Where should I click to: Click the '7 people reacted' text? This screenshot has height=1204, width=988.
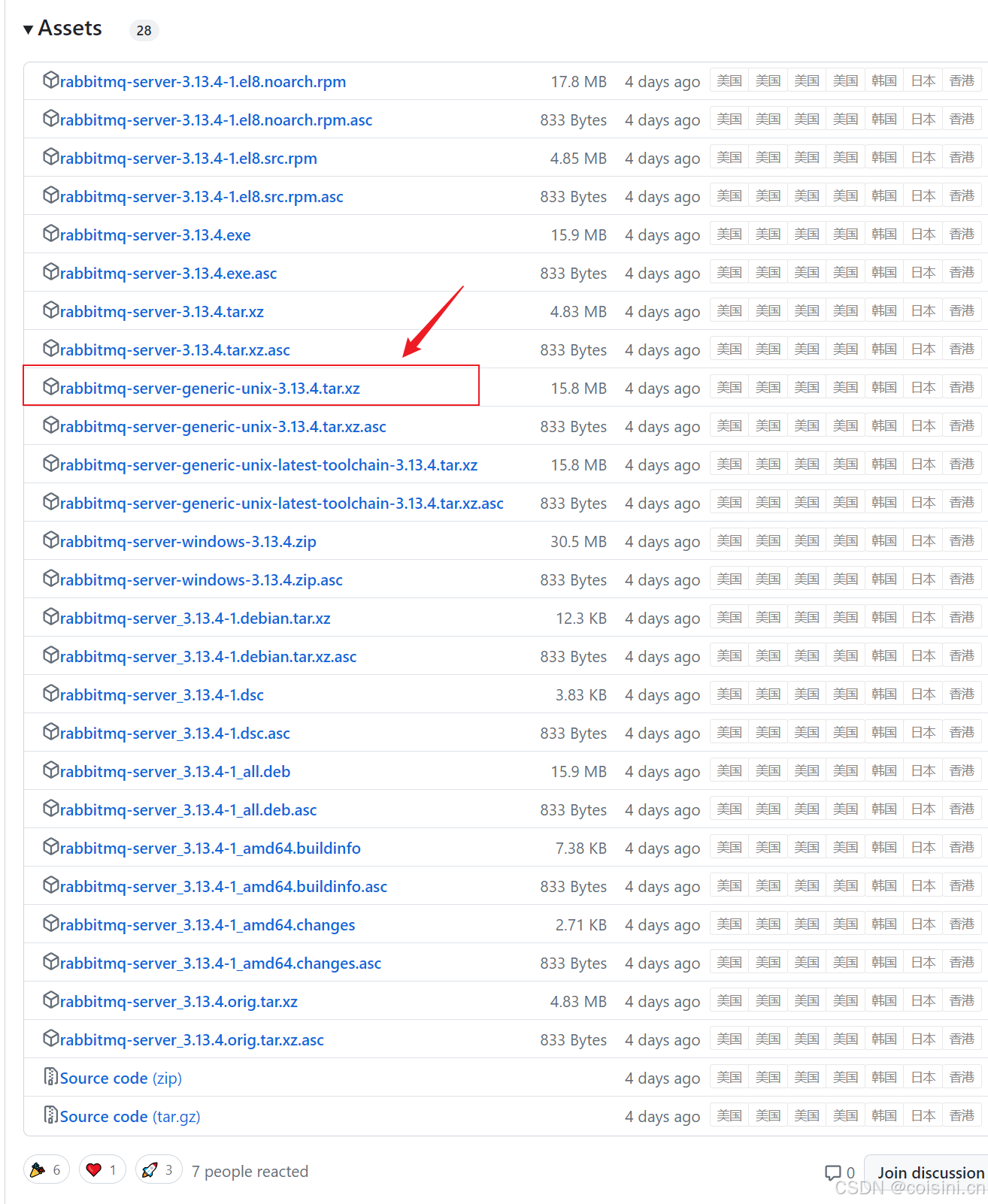click(x=250, y=1172)
